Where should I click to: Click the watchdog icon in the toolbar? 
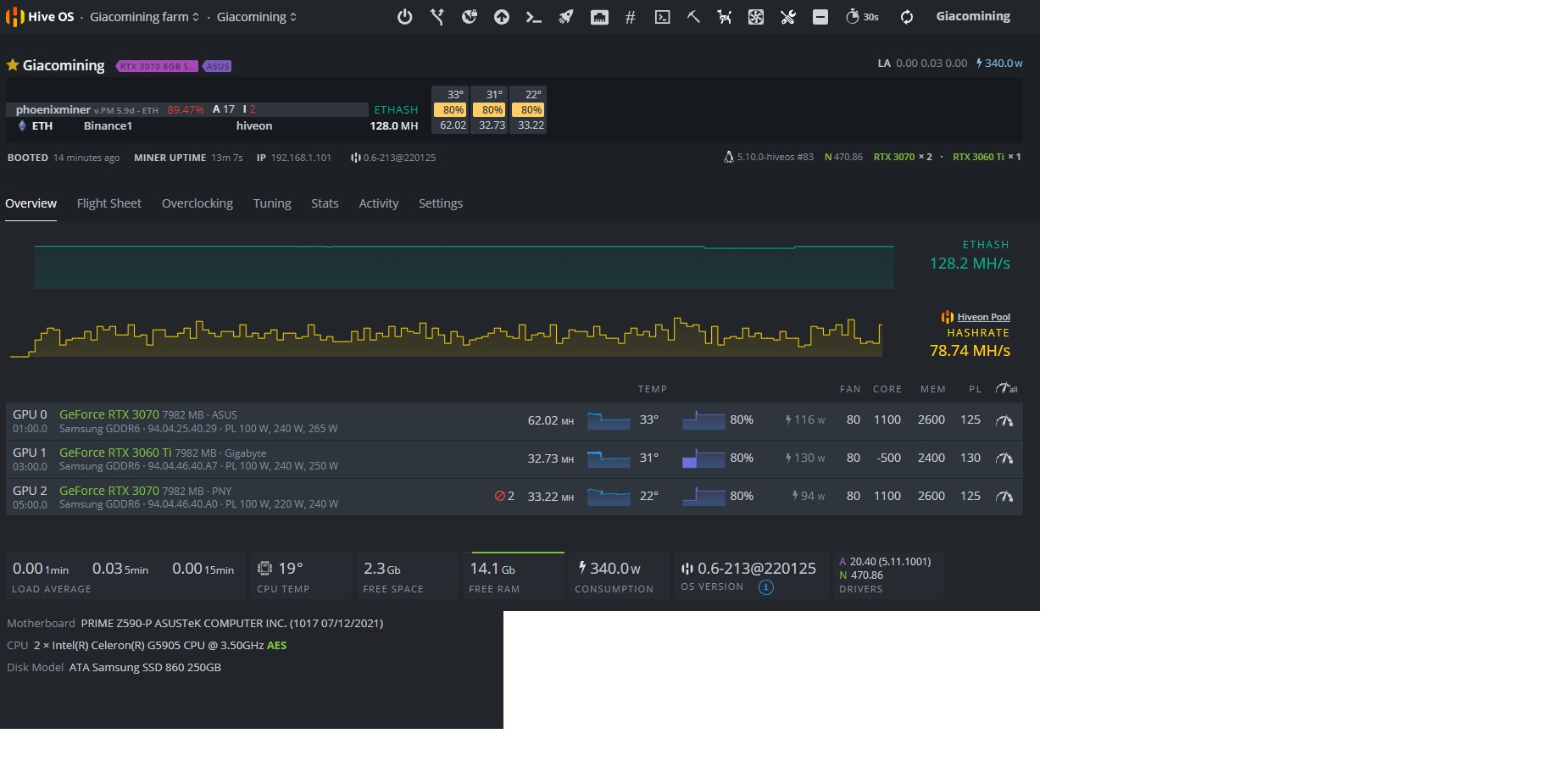point(725,17)
